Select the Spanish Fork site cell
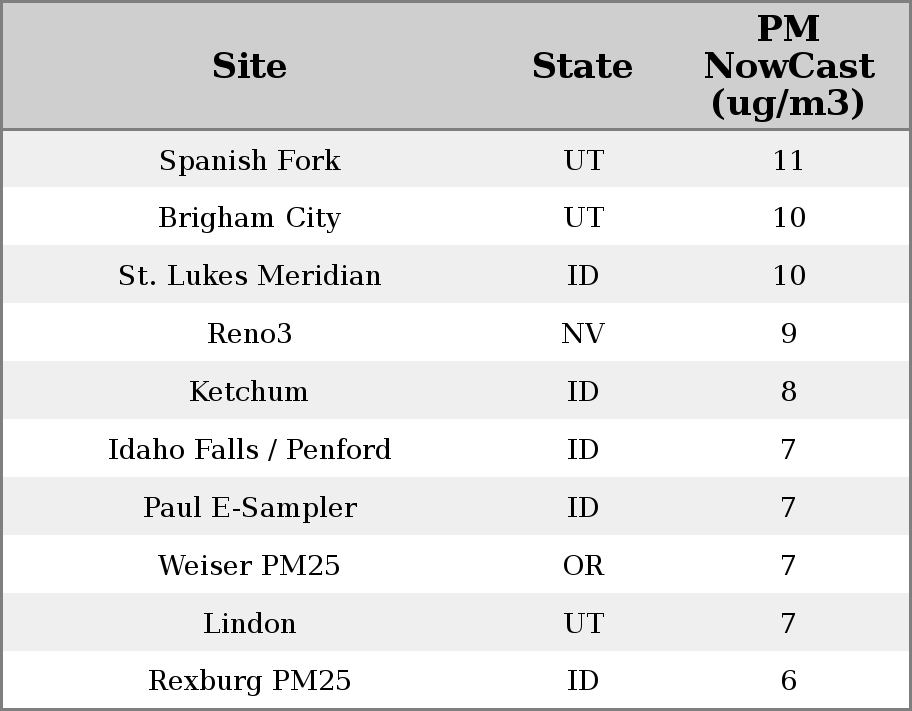This screenshot has height=711, width=912. pos(250,160)
